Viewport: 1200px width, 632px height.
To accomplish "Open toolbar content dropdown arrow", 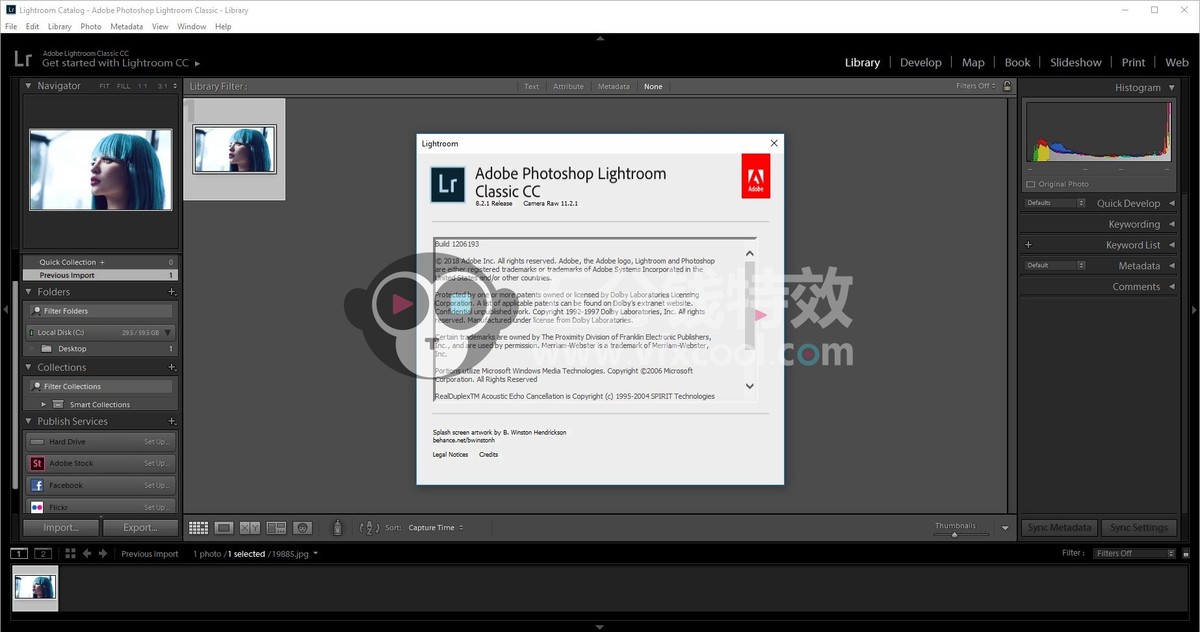I will pyautogui.click(x=1005, y=528).
